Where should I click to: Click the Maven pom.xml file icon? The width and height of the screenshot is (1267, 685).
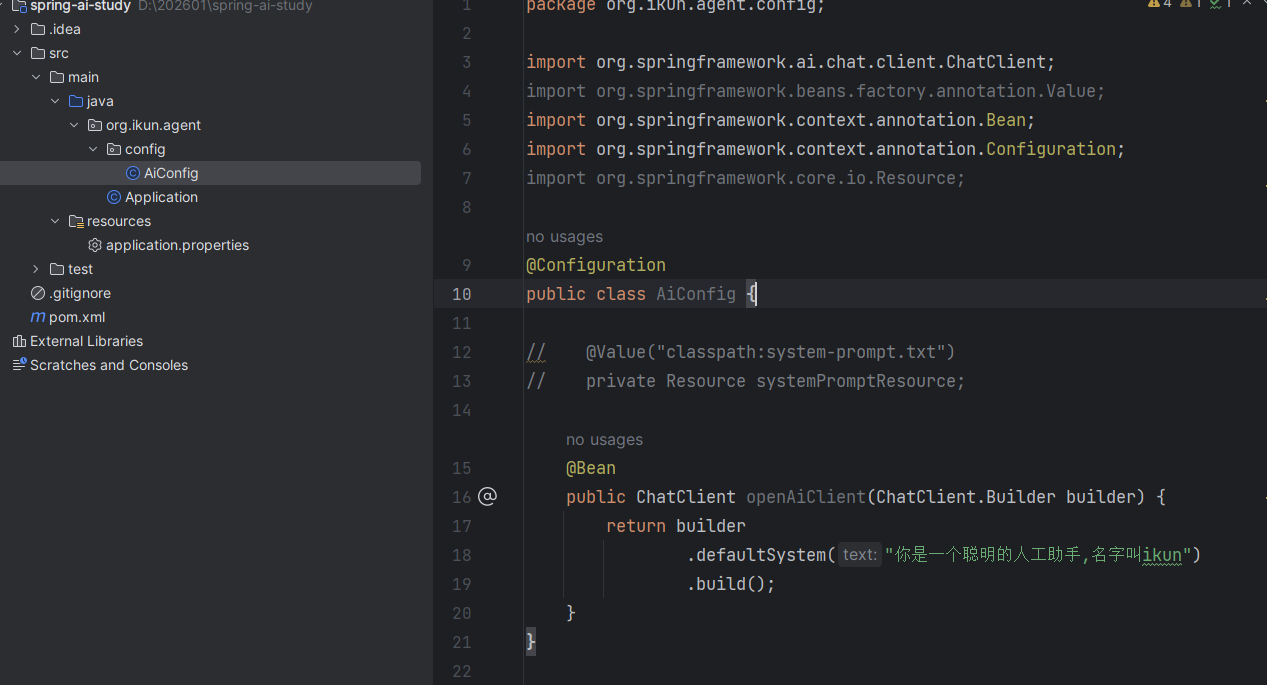[x=38, y=317]
